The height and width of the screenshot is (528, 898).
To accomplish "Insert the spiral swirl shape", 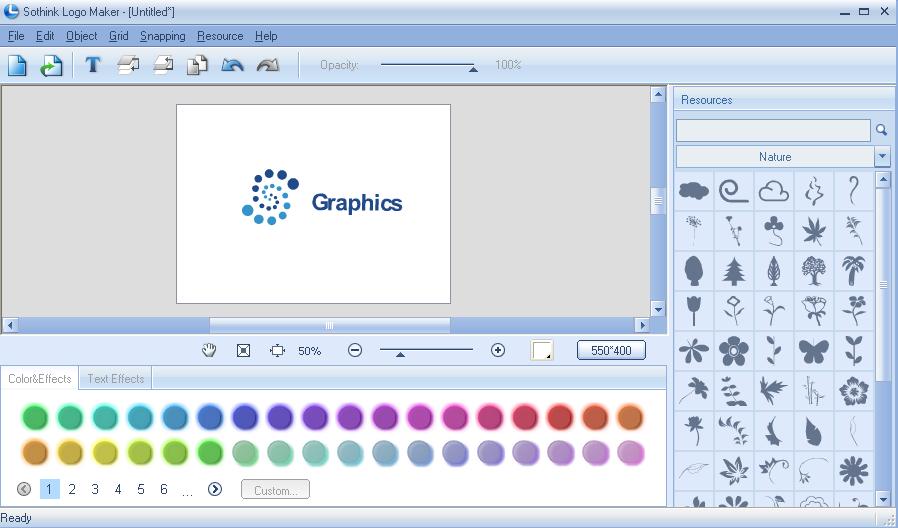I will (734, 190).
